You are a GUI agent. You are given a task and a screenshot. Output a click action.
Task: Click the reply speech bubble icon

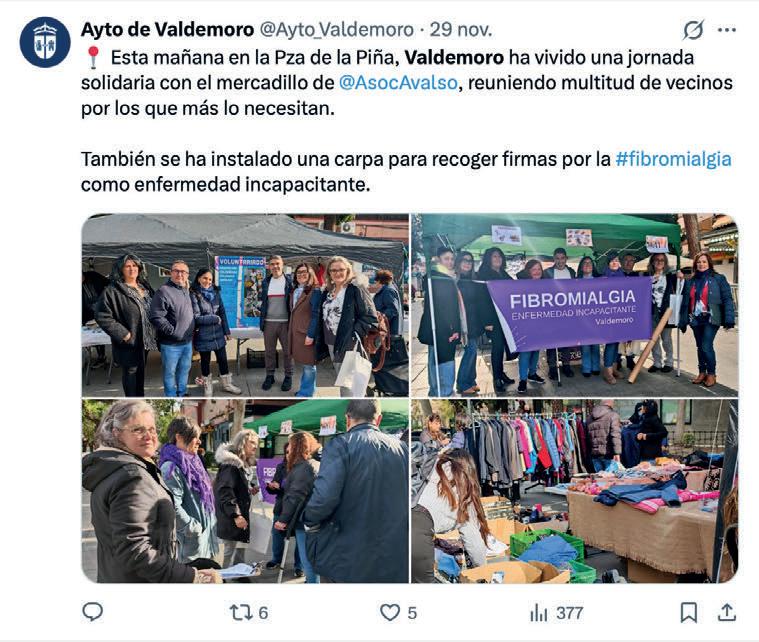[92, 612]
